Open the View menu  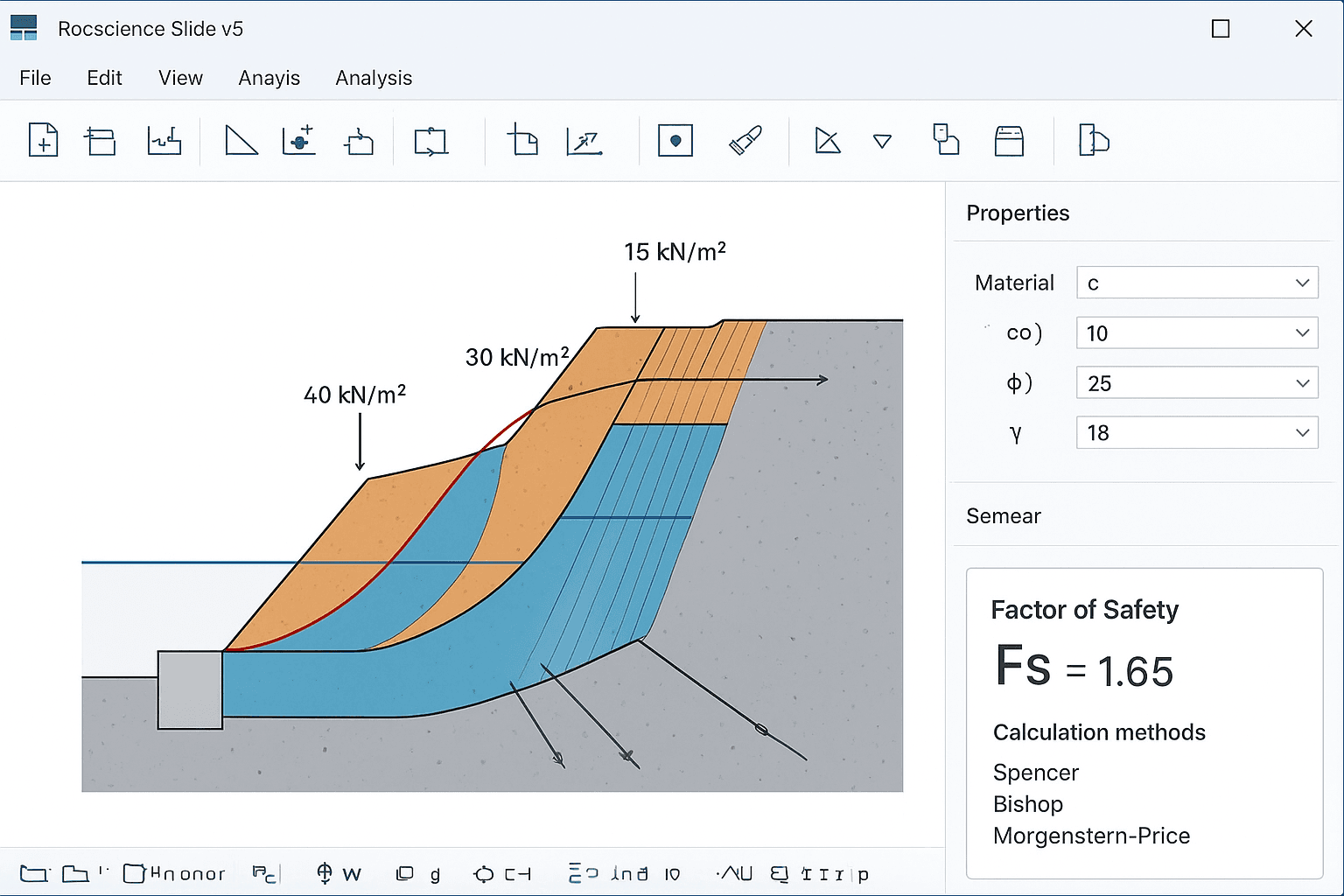click(180, 78)
